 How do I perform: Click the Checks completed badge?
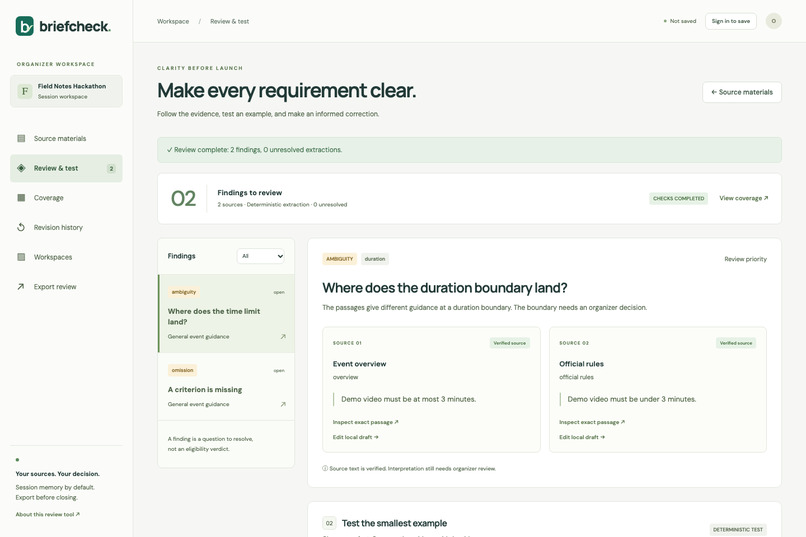point(679,198)
